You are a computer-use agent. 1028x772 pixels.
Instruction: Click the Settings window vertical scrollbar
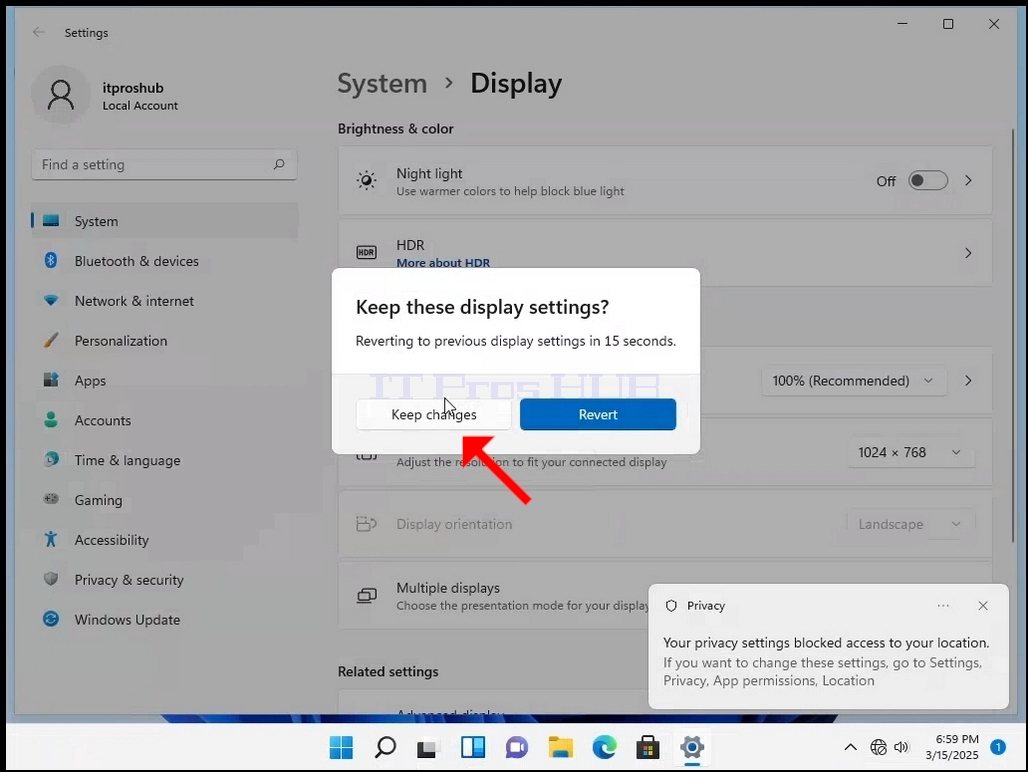pyautogui.click(x=1011, y=334)
